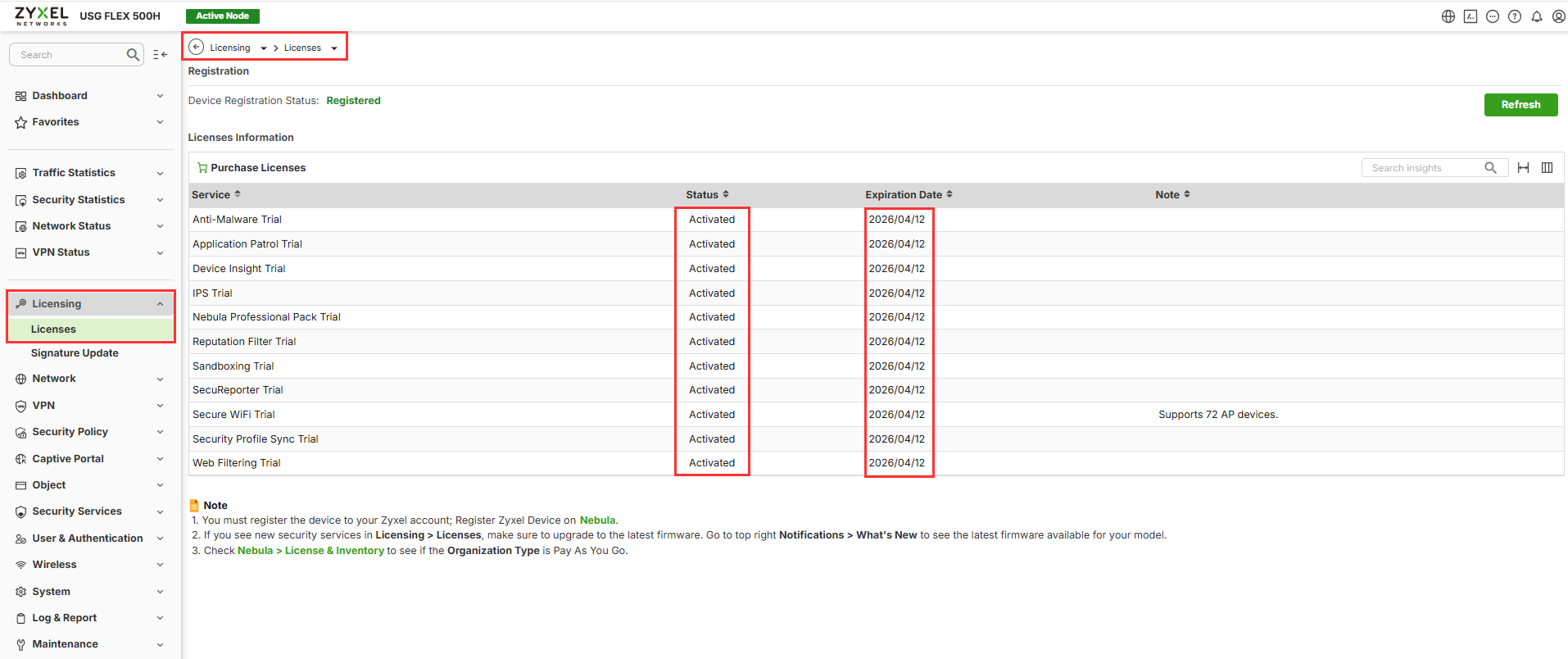Click the Security Statistics icon
The image size is (1568, 659).
pos(21,200)
